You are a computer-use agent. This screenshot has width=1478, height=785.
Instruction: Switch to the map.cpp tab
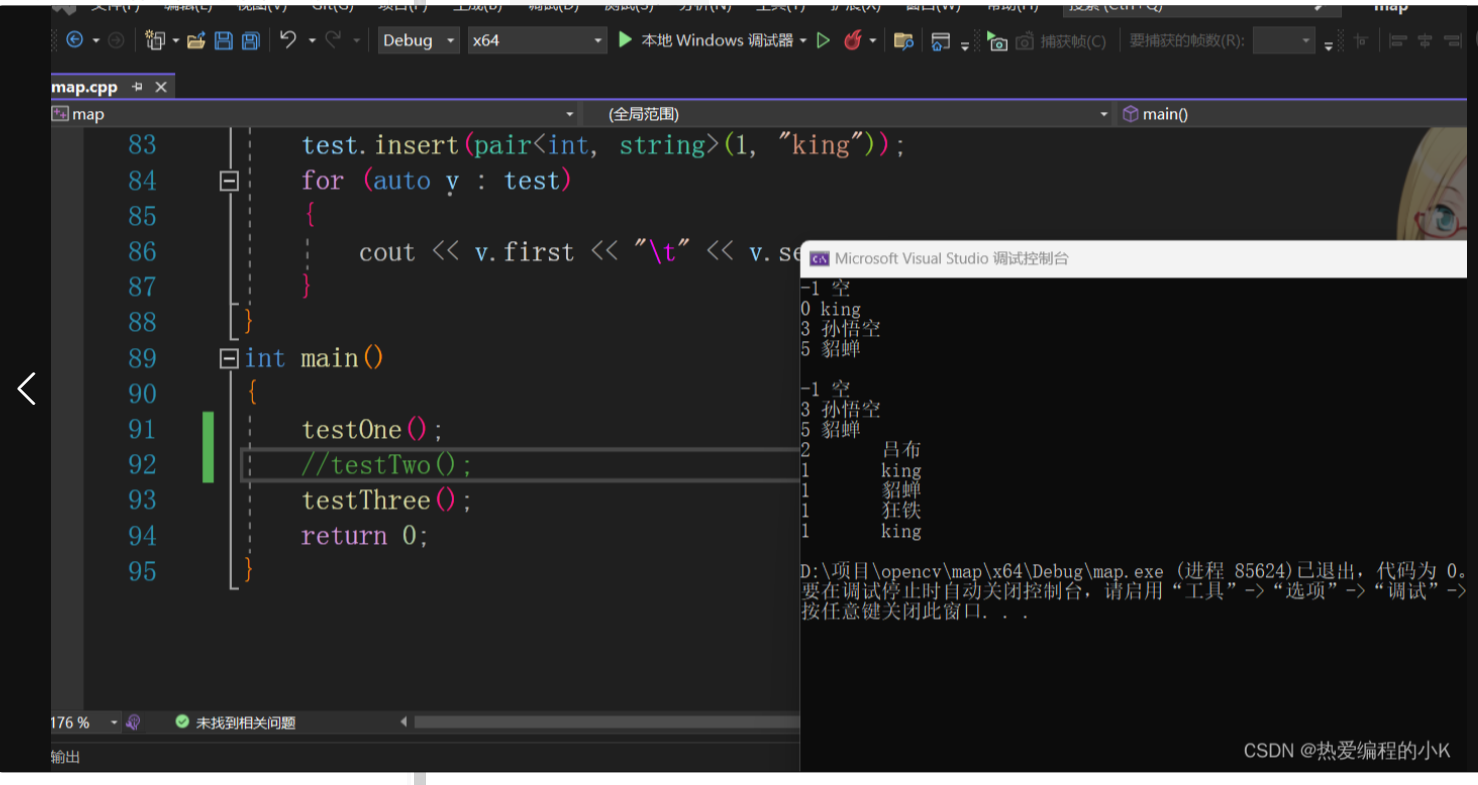85,87
